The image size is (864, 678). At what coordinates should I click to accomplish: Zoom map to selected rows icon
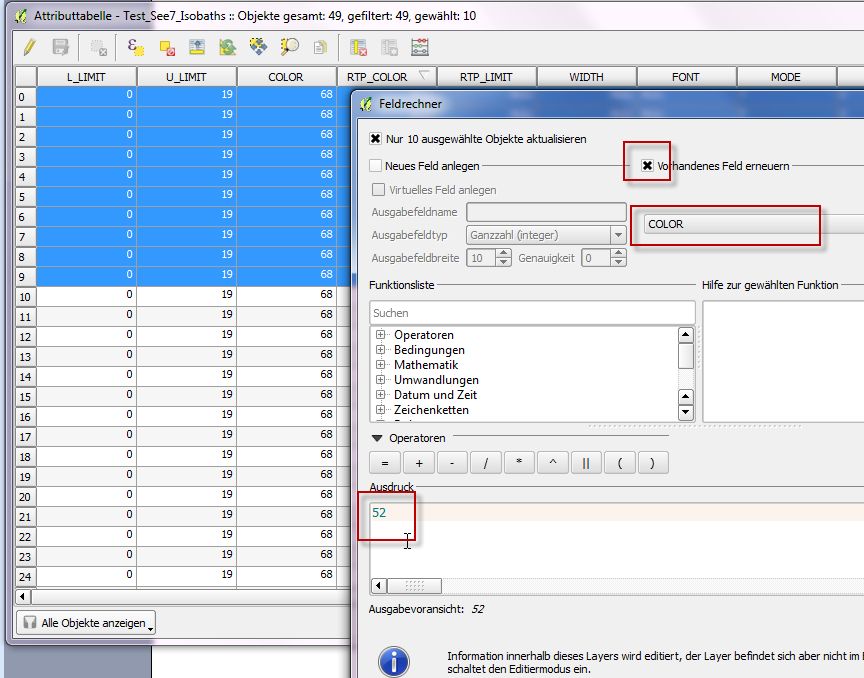point(290,47)
